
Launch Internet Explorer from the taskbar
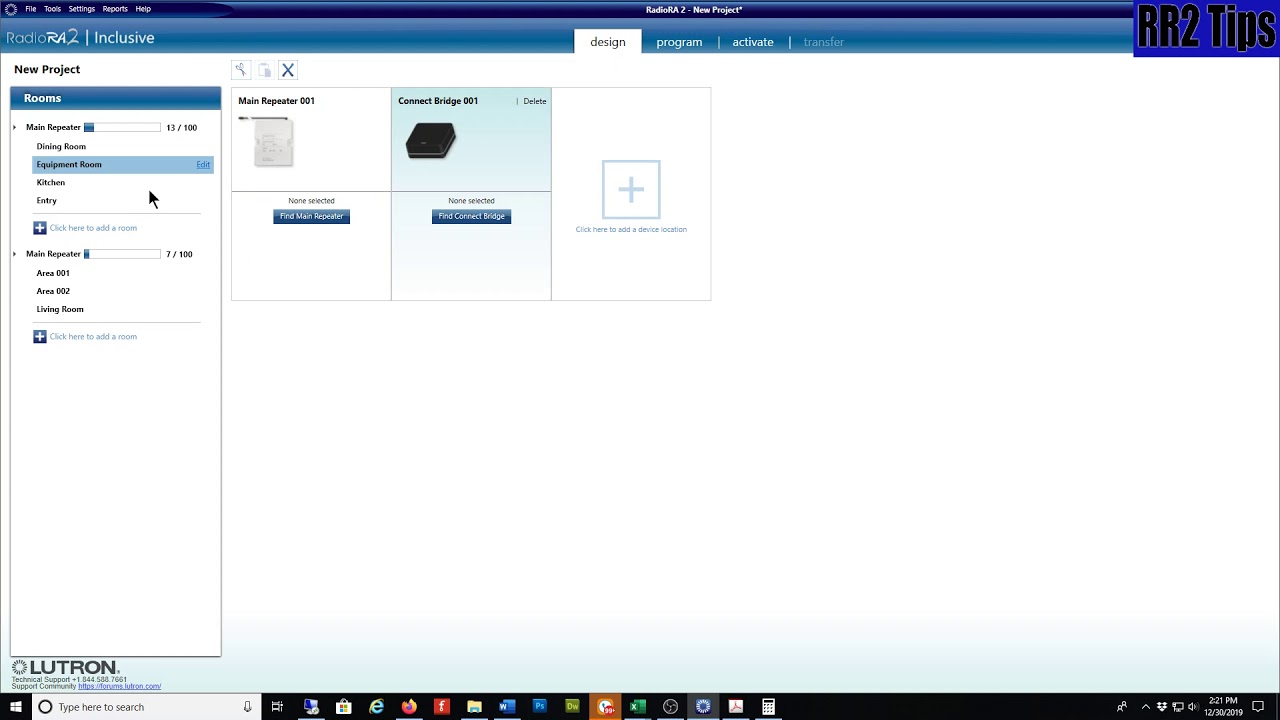tap(377, 707)
